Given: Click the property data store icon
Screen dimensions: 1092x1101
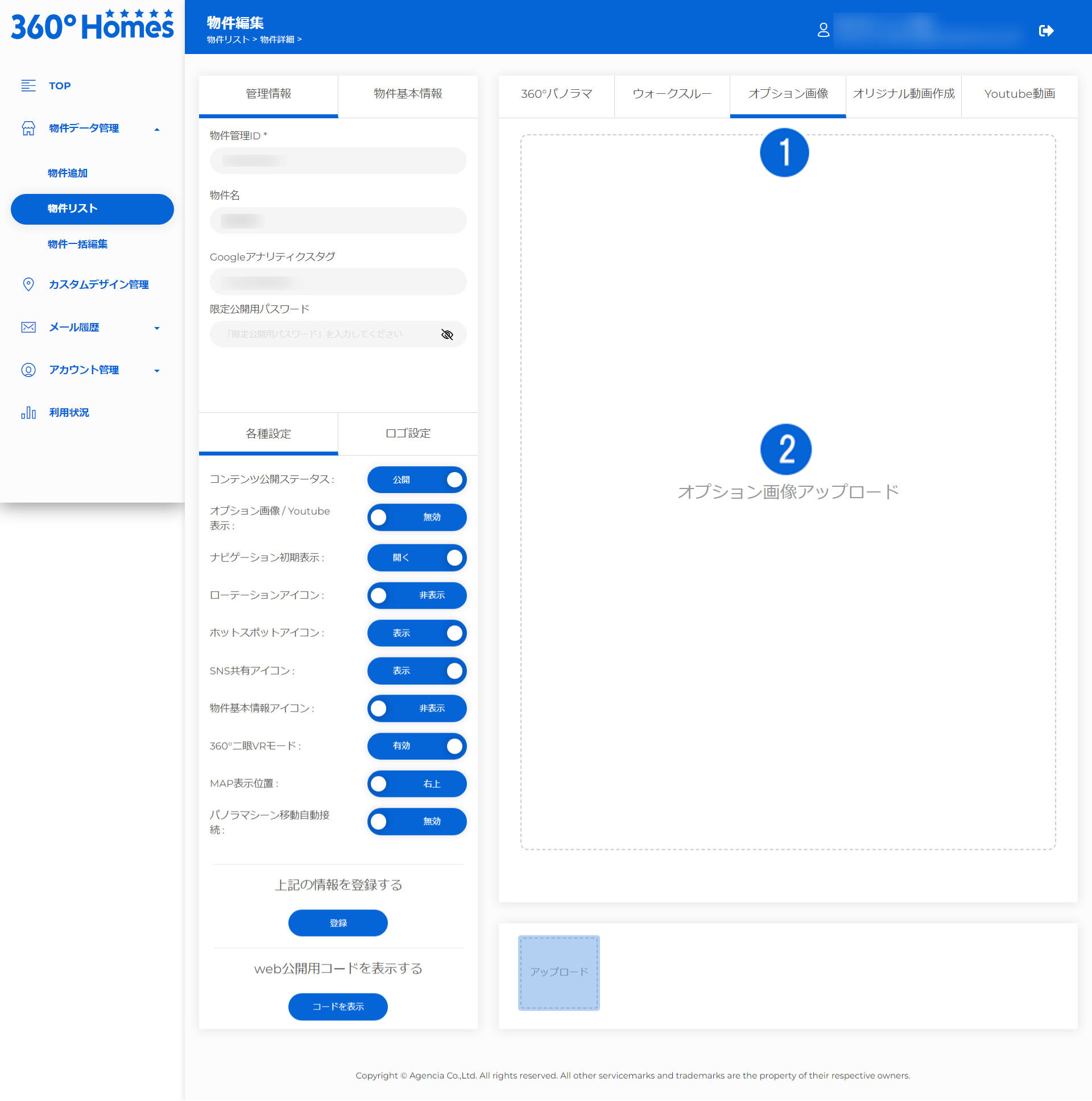Looking at the screenshot, I should pos(28,128).
